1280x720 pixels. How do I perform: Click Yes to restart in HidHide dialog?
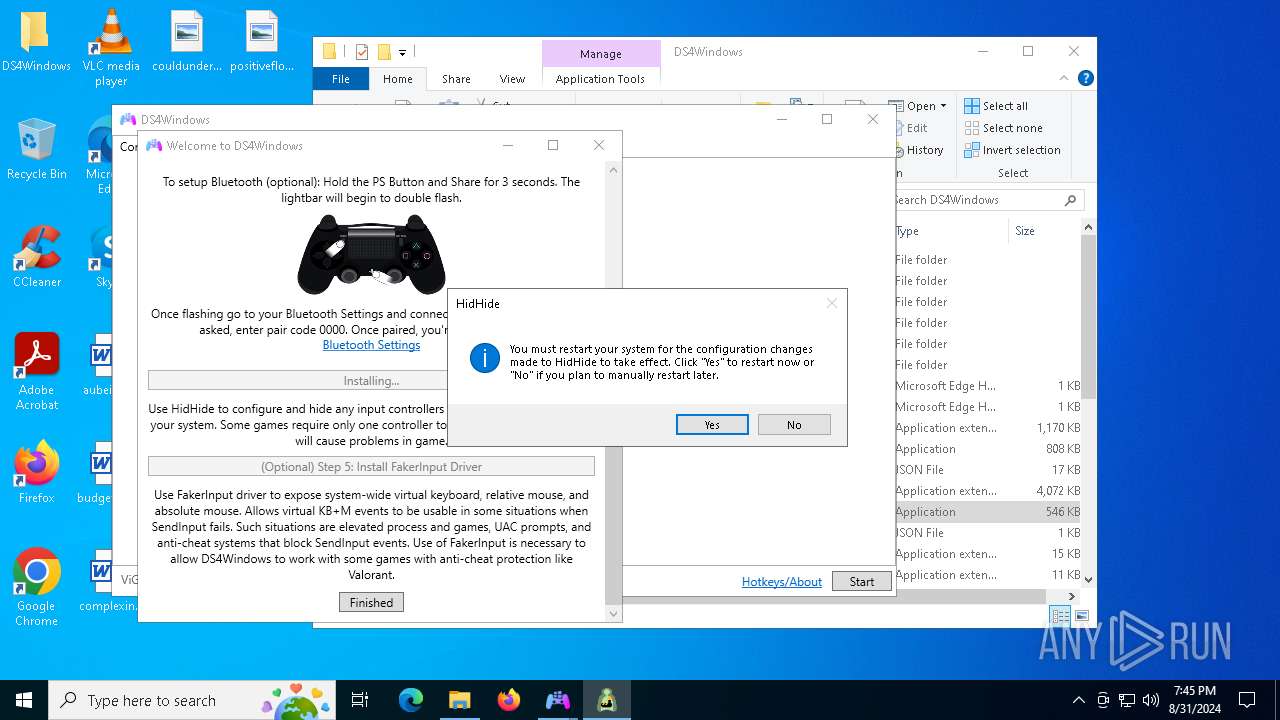(x=712, y=425)
